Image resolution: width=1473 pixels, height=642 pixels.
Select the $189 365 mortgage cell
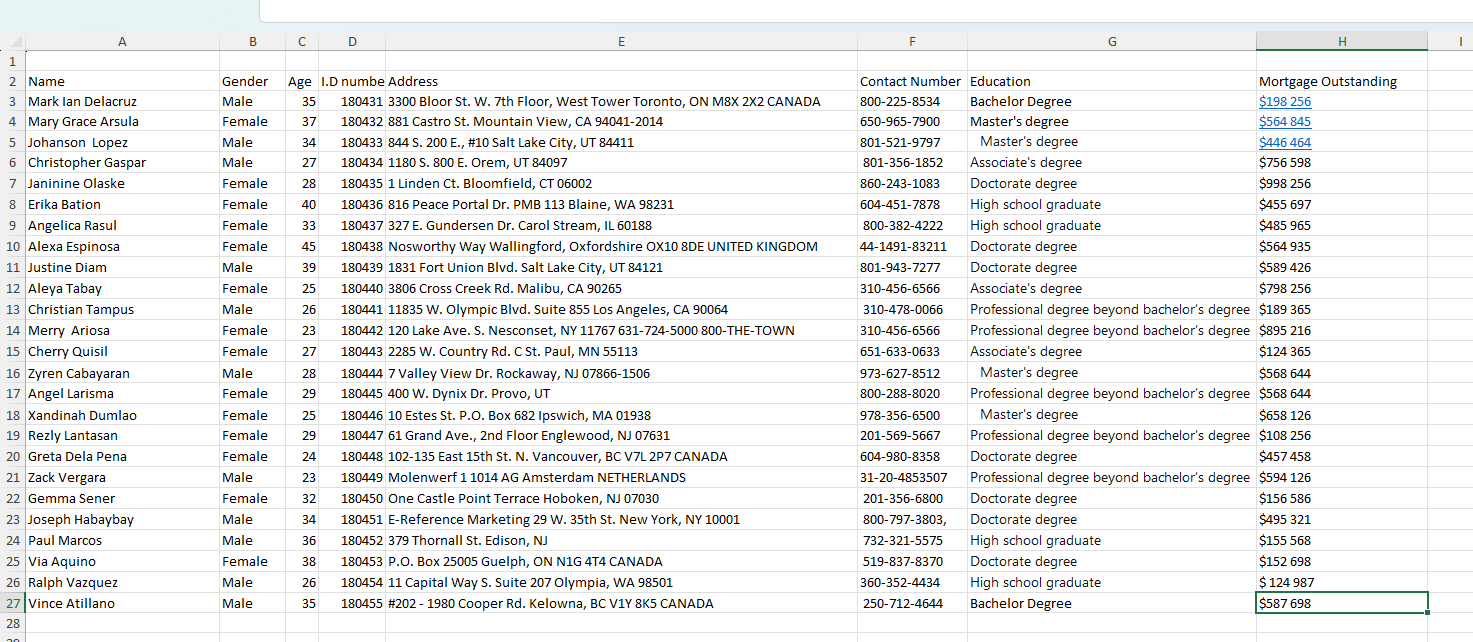coord(1342,309)
